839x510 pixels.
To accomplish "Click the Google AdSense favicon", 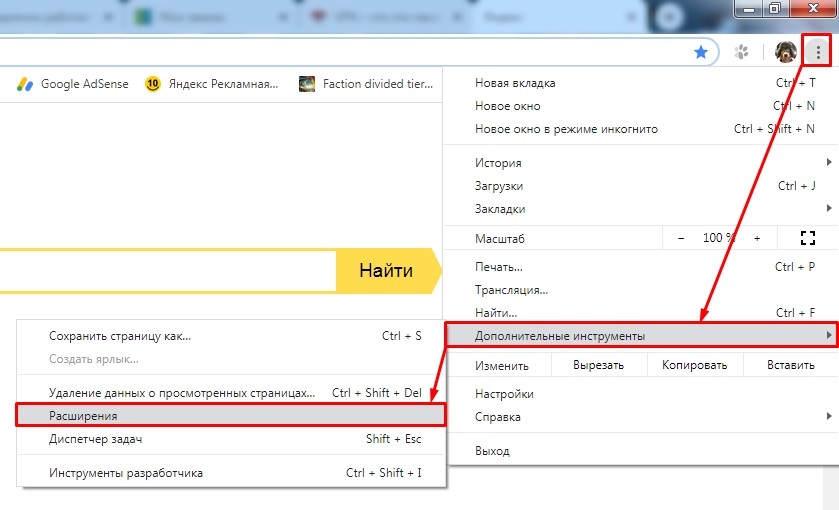I will 25,84.
